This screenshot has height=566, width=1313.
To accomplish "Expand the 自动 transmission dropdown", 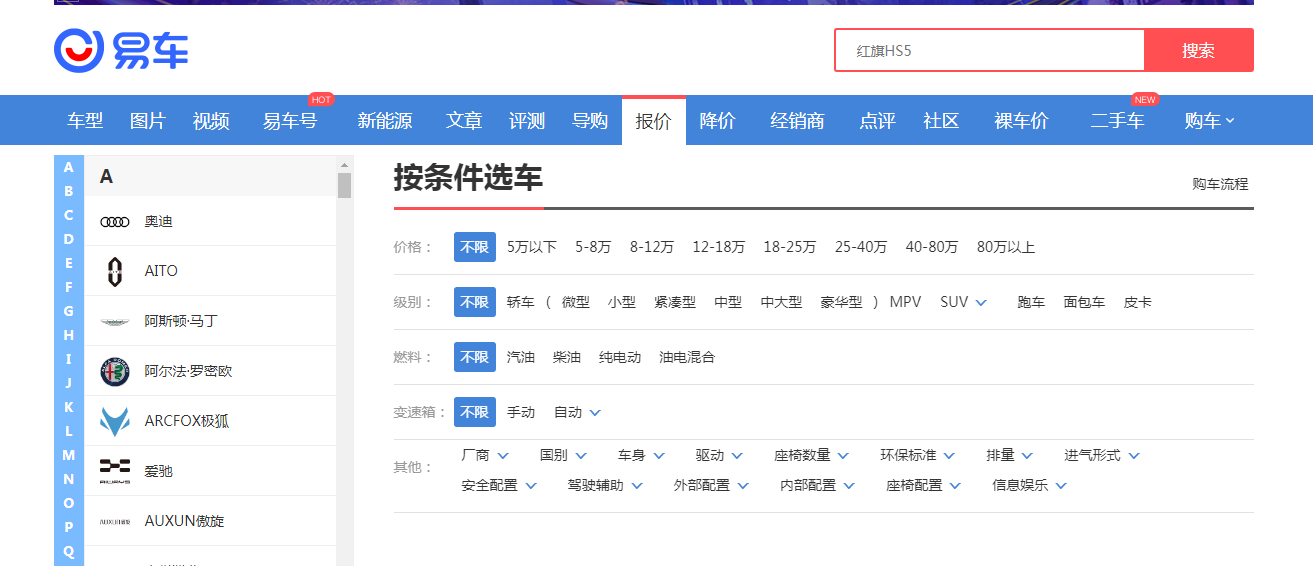I will pyautogui.click(x=577, y=412).
